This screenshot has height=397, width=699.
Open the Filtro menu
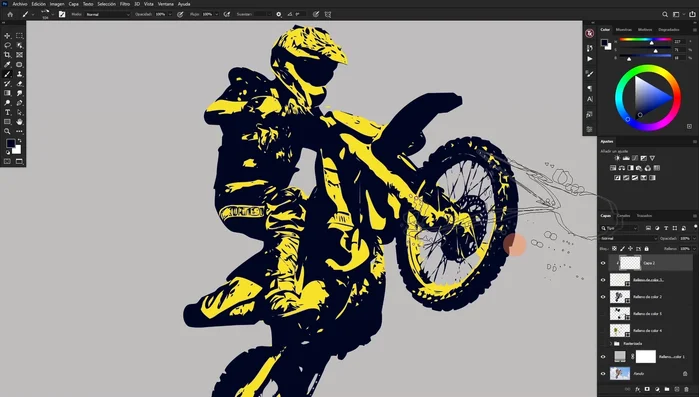(x=125, y=4)
